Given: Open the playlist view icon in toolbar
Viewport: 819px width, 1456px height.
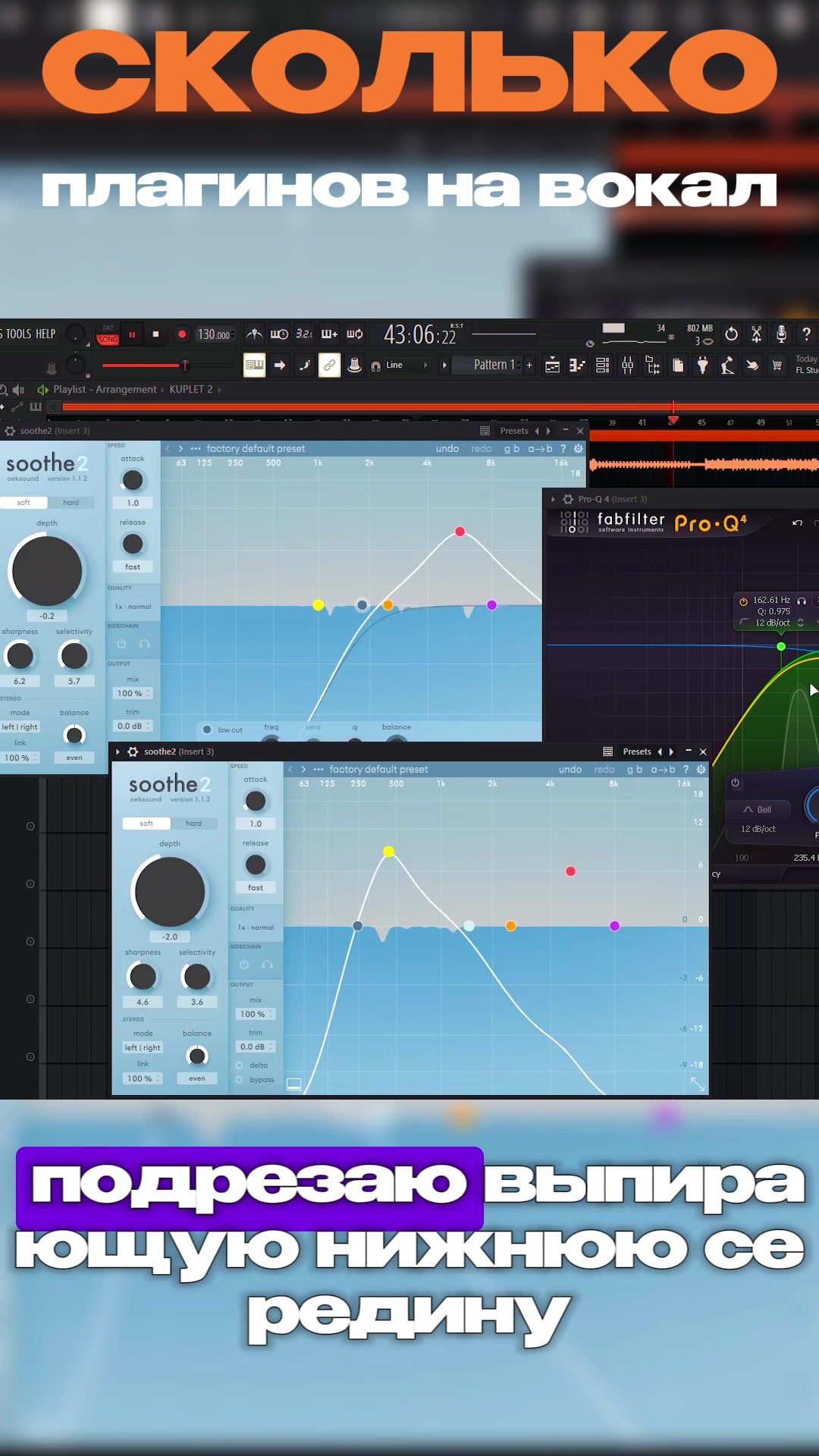Looking at the screenshot, I should 553,366.
